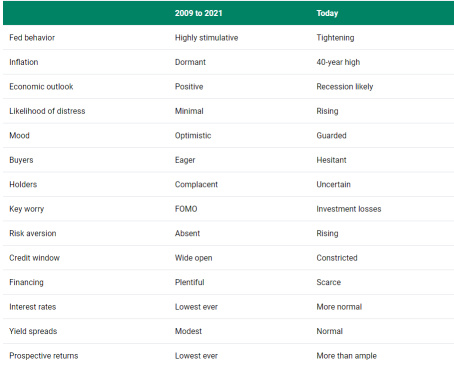Select the '40-year high' cell
This screenshot has height=365, width=454.
pyautogui.click(x=338, y=62)
